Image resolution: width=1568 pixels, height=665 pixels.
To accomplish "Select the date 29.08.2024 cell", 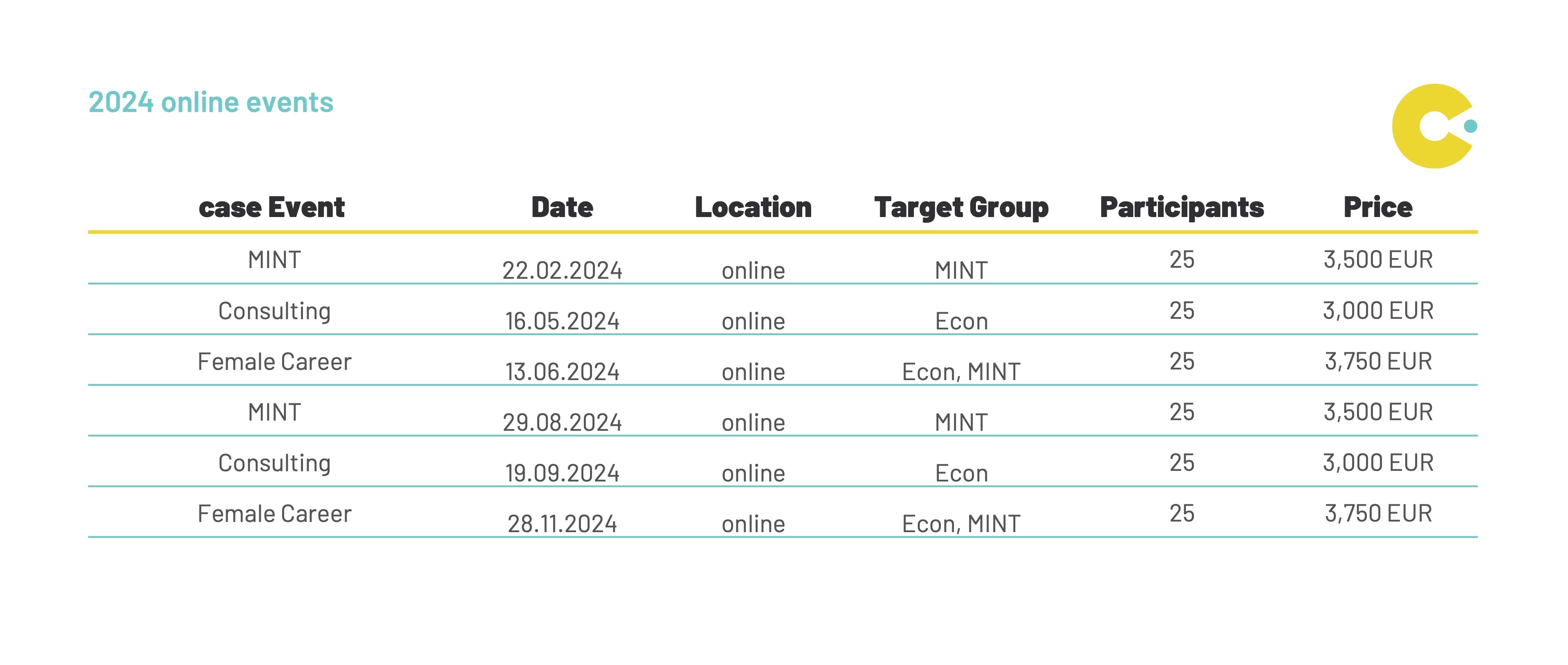I will click(x=562, y=422).
